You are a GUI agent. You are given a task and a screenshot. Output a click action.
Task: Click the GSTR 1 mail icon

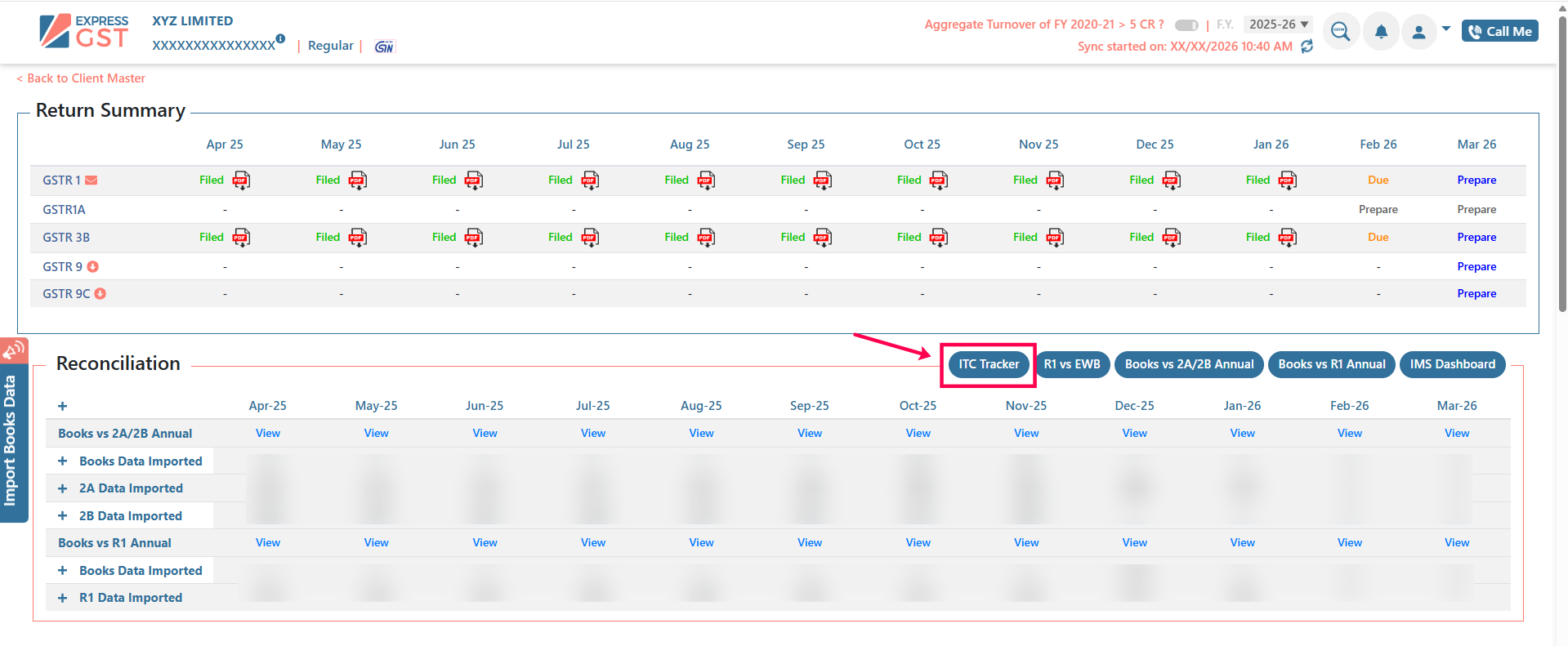click(92, 180)
